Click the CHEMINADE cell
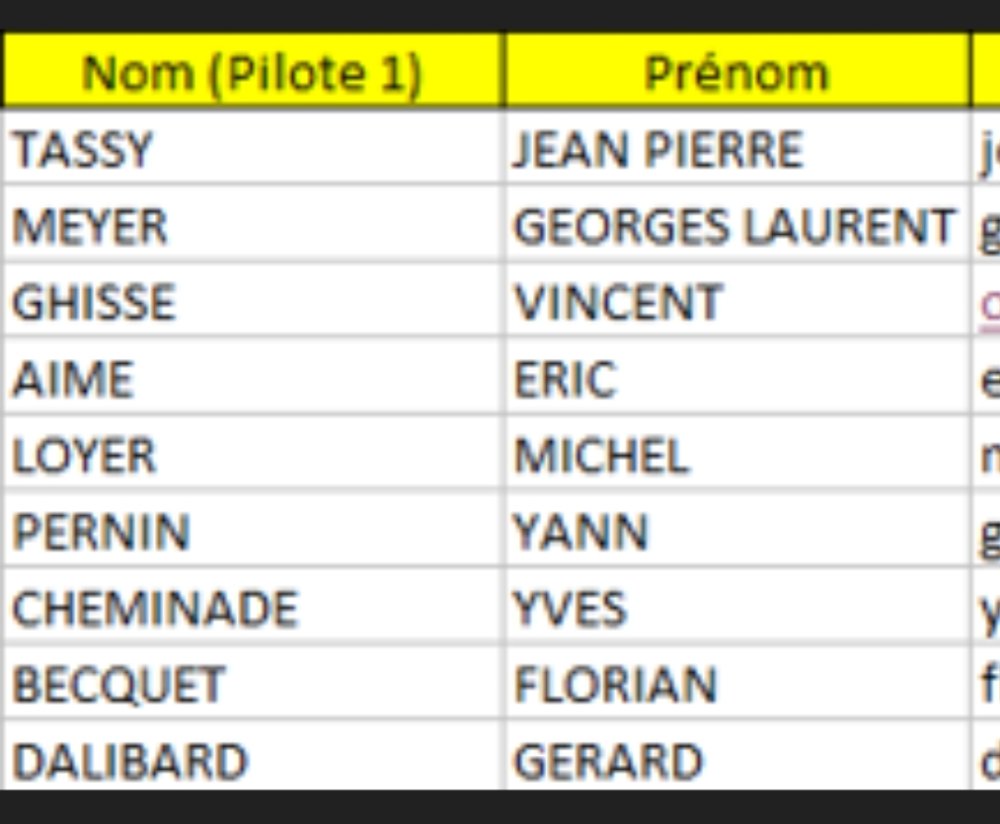This screenshot has width=1000, height=824. (252, 608)
